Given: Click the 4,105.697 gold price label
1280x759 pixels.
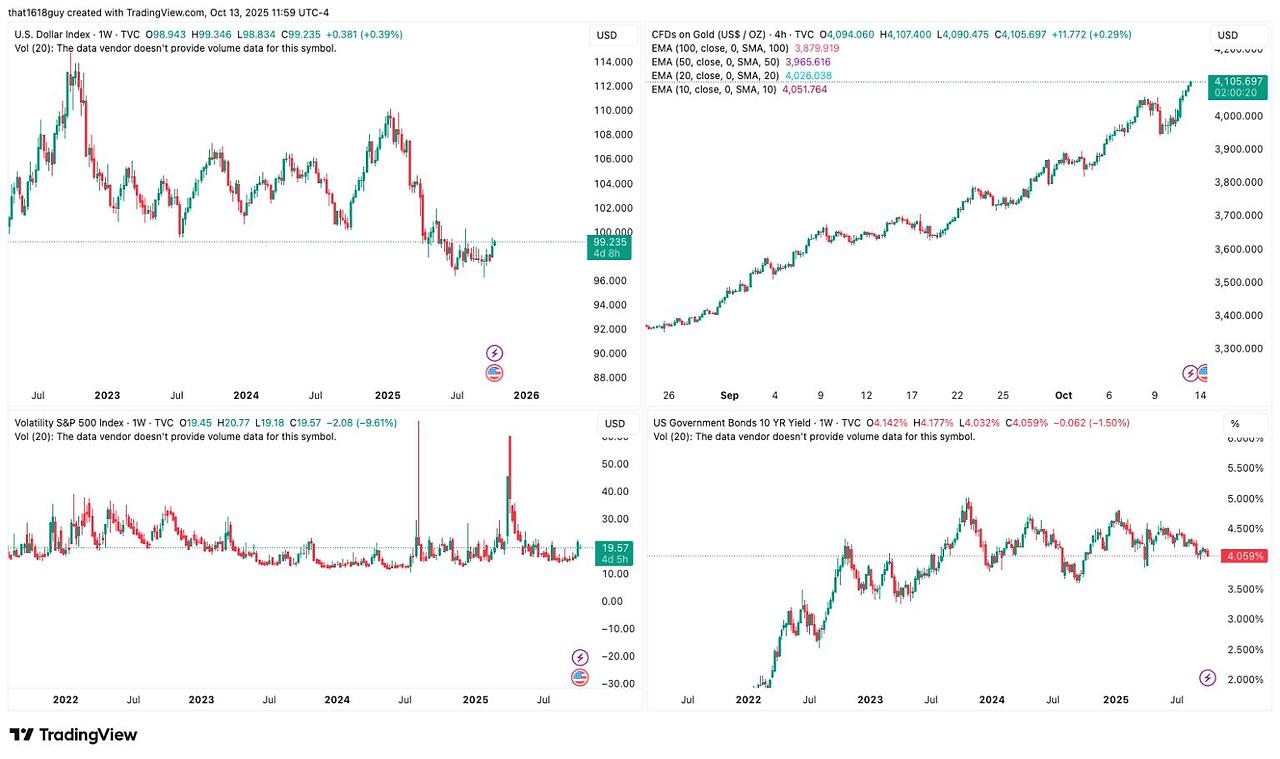Looking at the screenshot, I should 1237,81.
